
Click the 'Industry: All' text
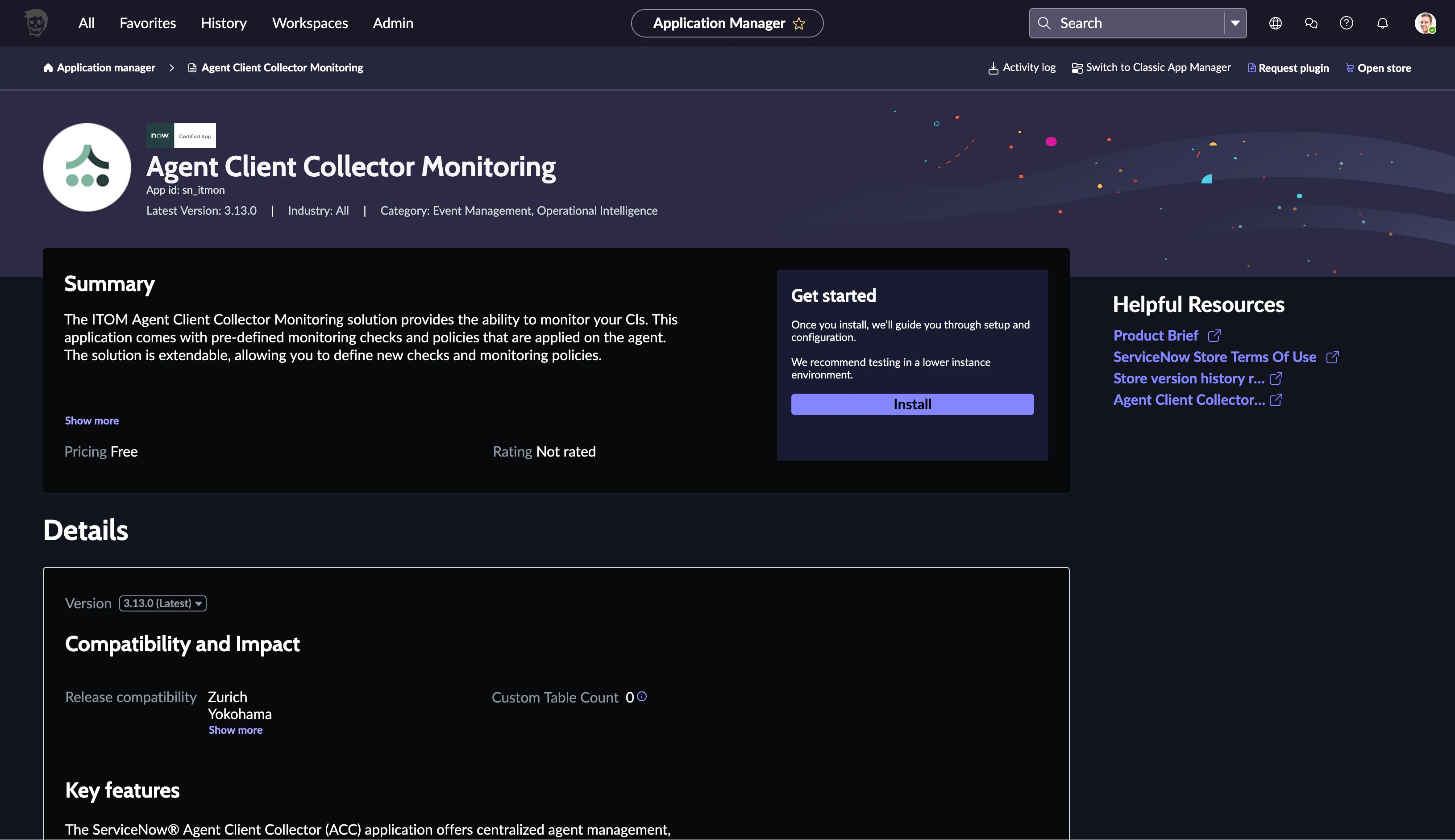point(319,211)
